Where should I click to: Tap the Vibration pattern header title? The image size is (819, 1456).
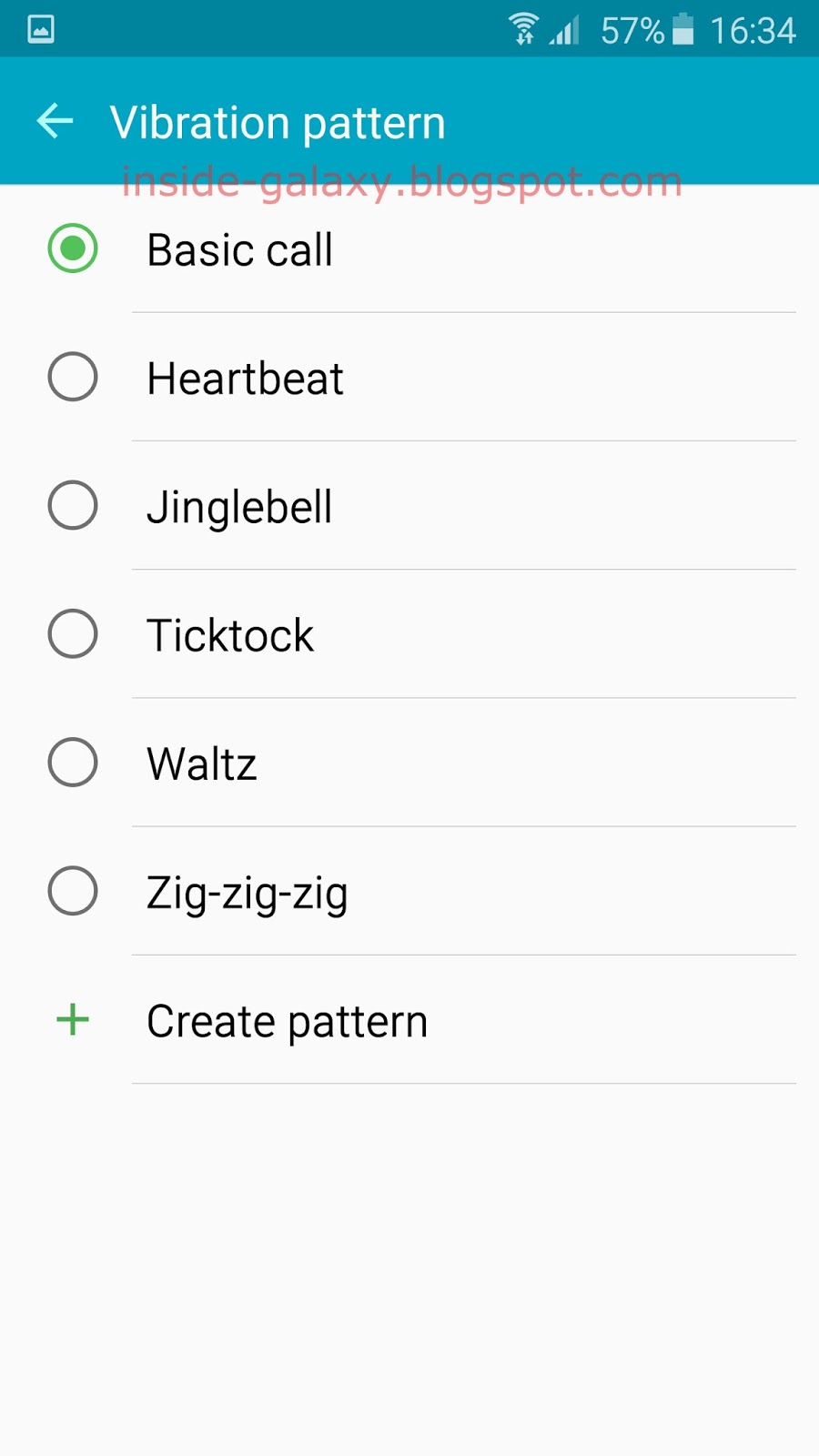pos(278,123)
